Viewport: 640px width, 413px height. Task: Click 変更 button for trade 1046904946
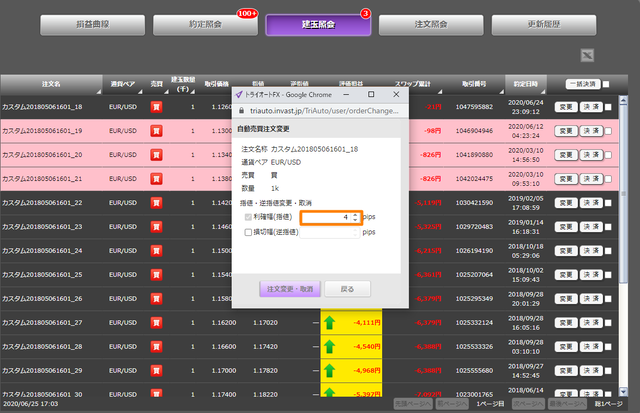point(566,131)
